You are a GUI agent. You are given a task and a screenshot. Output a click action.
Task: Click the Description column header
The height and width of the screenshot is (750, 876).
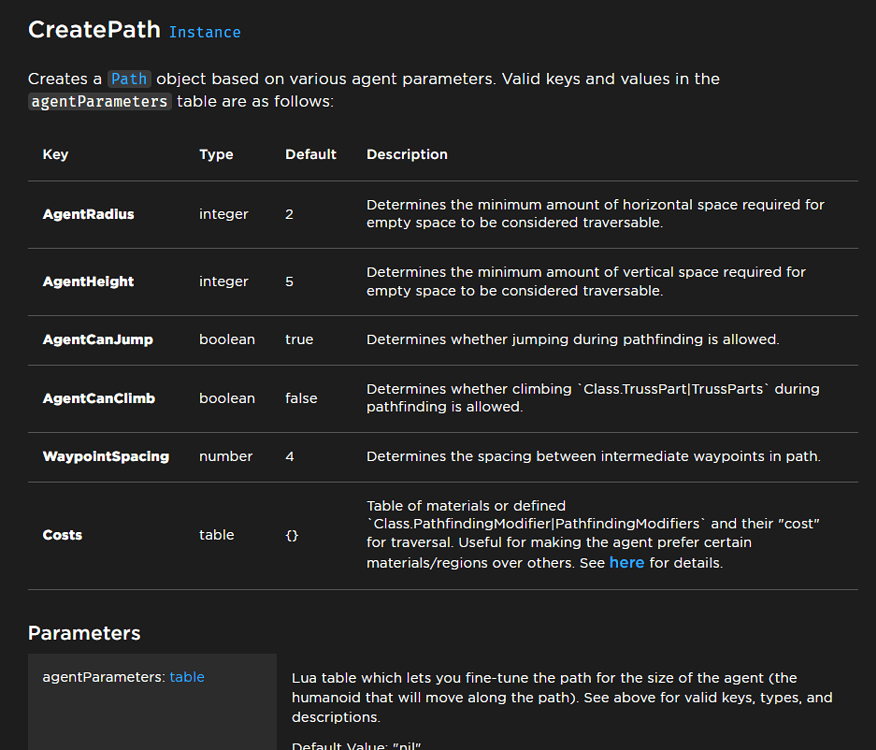click(x=407, y=154)
